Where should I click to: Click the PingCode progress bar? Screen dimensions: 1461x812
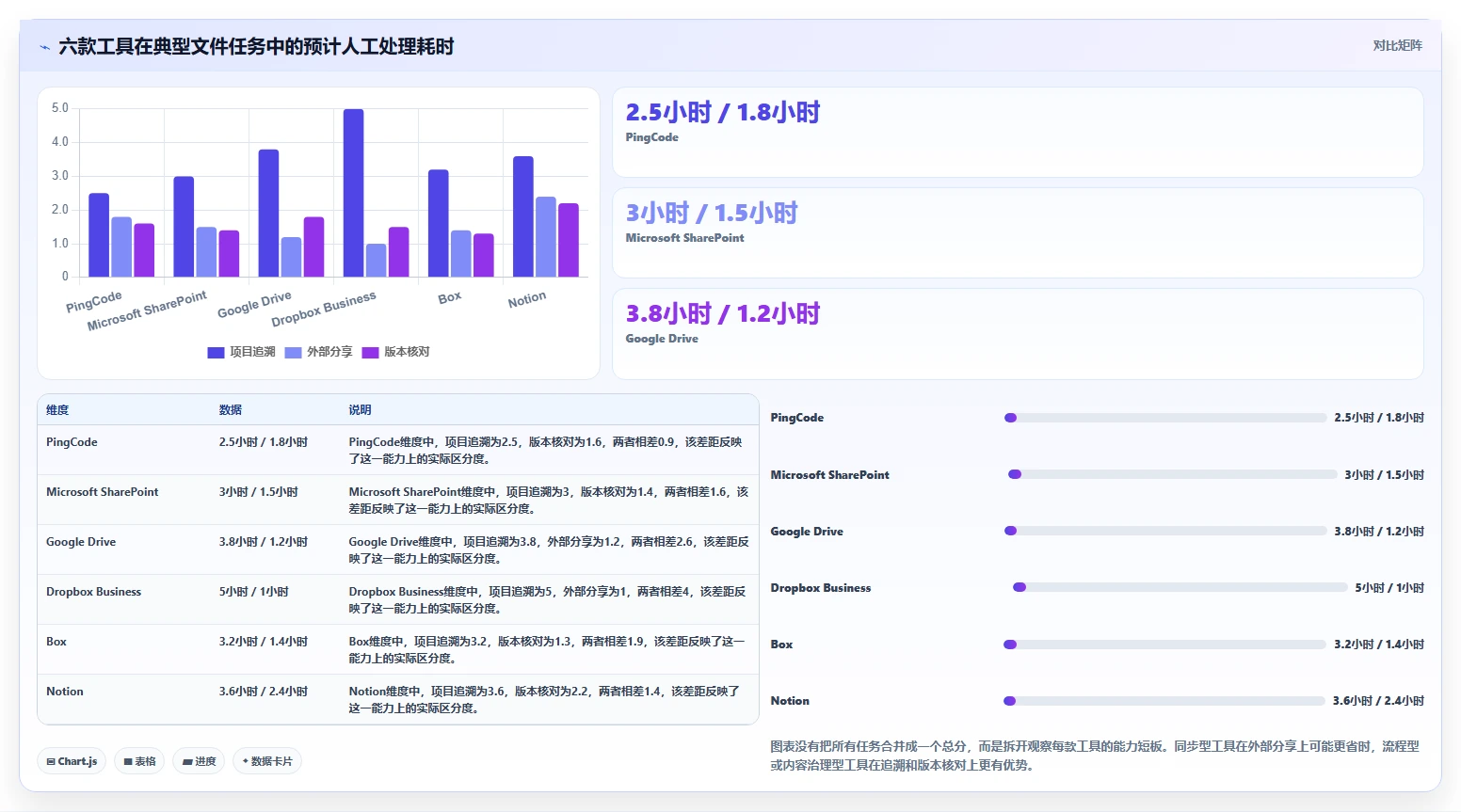[1165, 418]
